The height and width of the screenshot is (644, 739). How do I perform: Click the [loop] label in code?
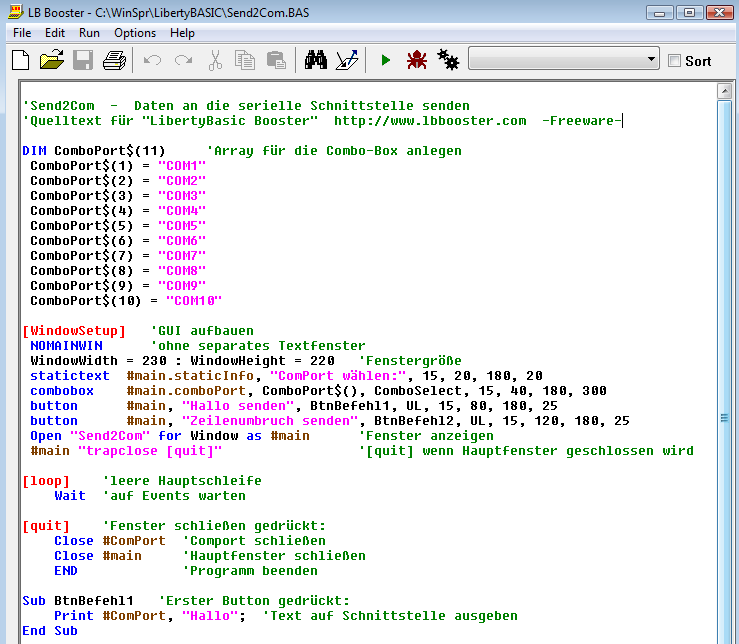[x=46, y=481]
